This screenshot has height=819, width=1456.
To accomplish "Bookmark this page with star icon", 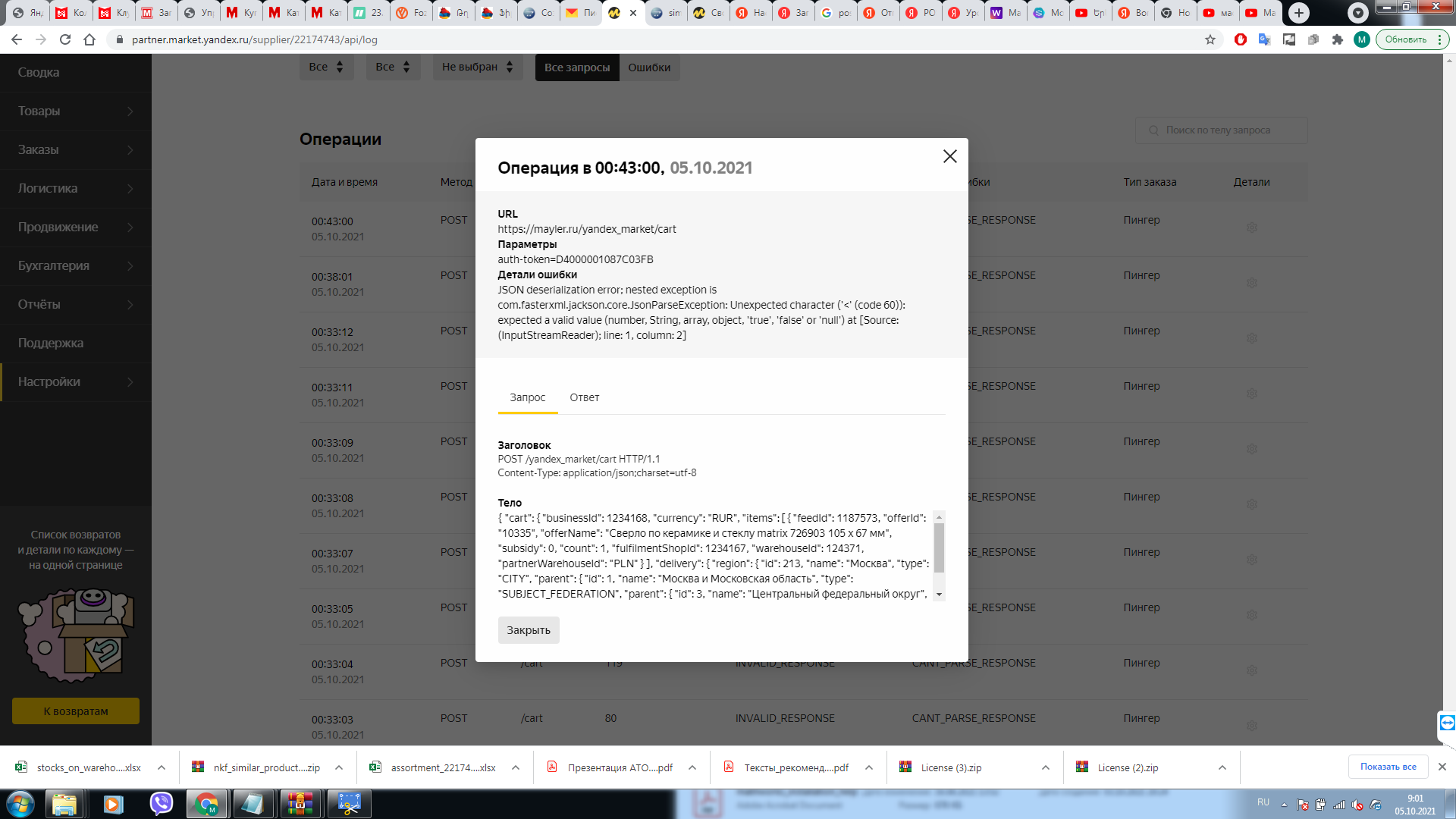I will coord(1210,39).
